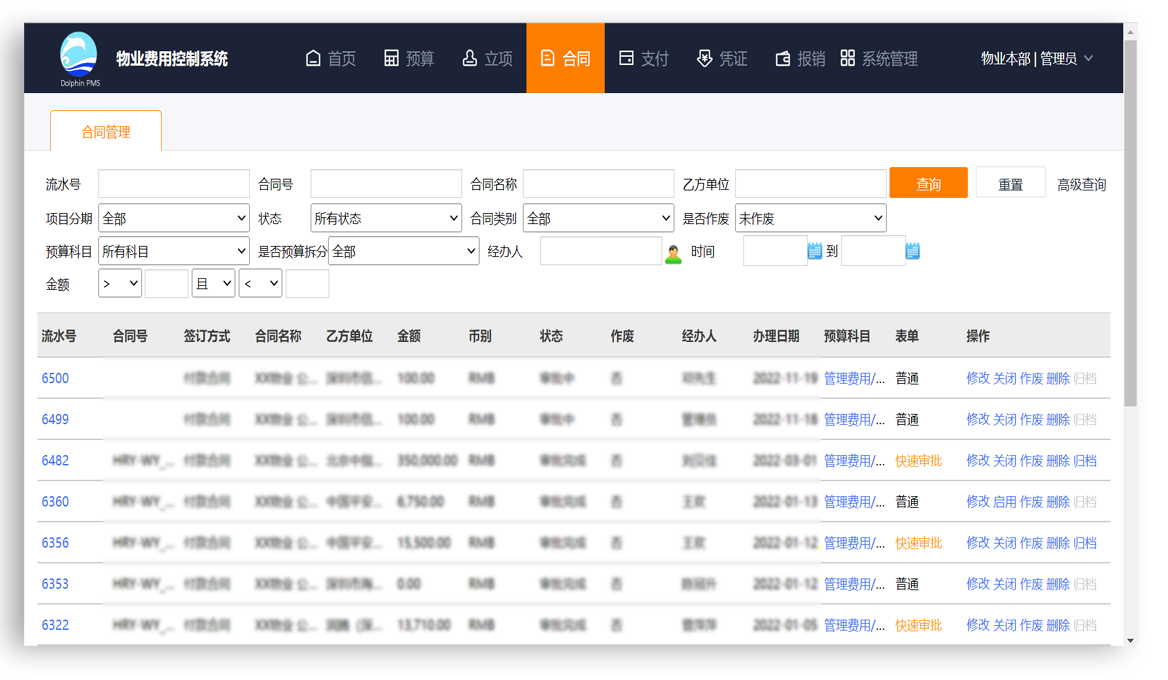Screen dimensions: 1168x680
Task: Open the start date calendar icon
Action: (815, 251)
